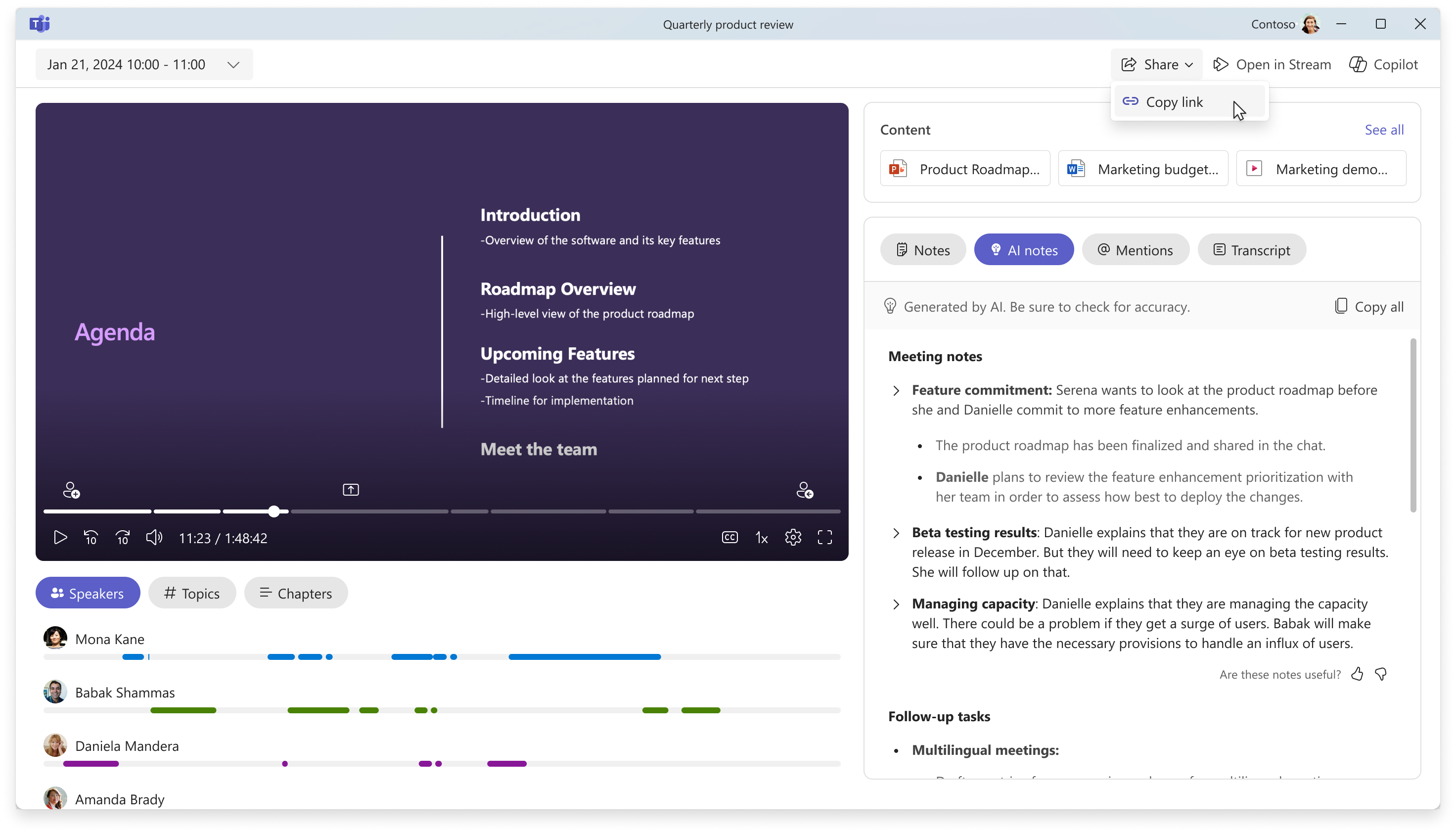1456x833 pixels.
Task: Select the Speakers view tab
Action: (x=88, y=593)
